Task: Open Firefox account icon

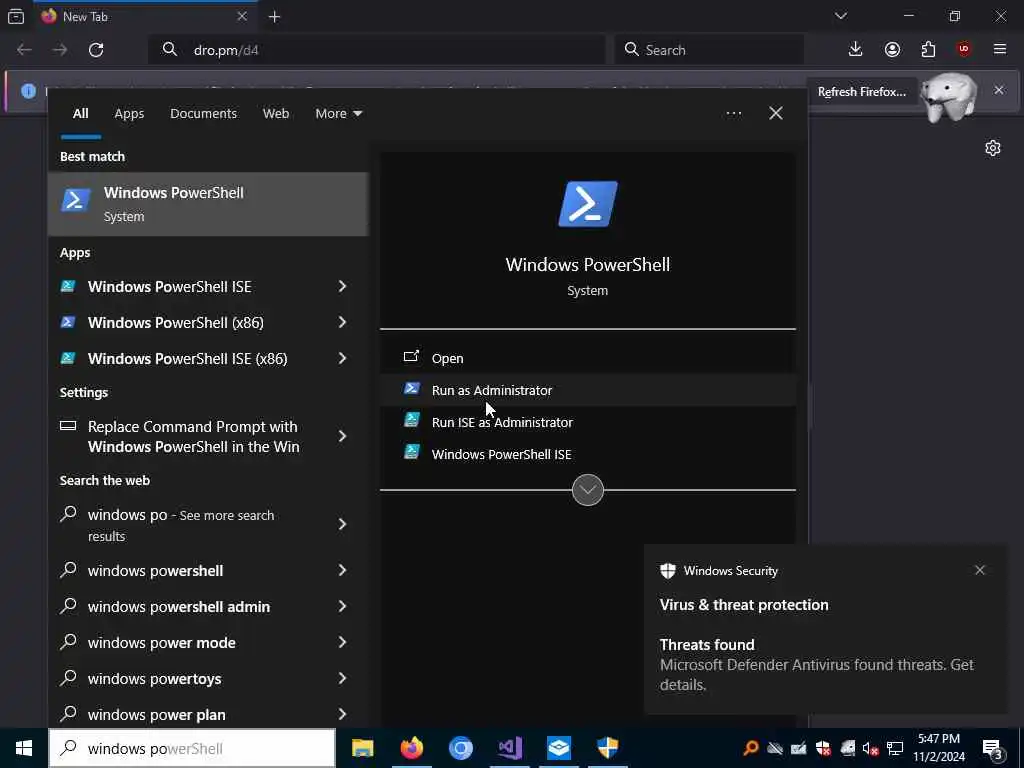Action: tap(892, 50)
